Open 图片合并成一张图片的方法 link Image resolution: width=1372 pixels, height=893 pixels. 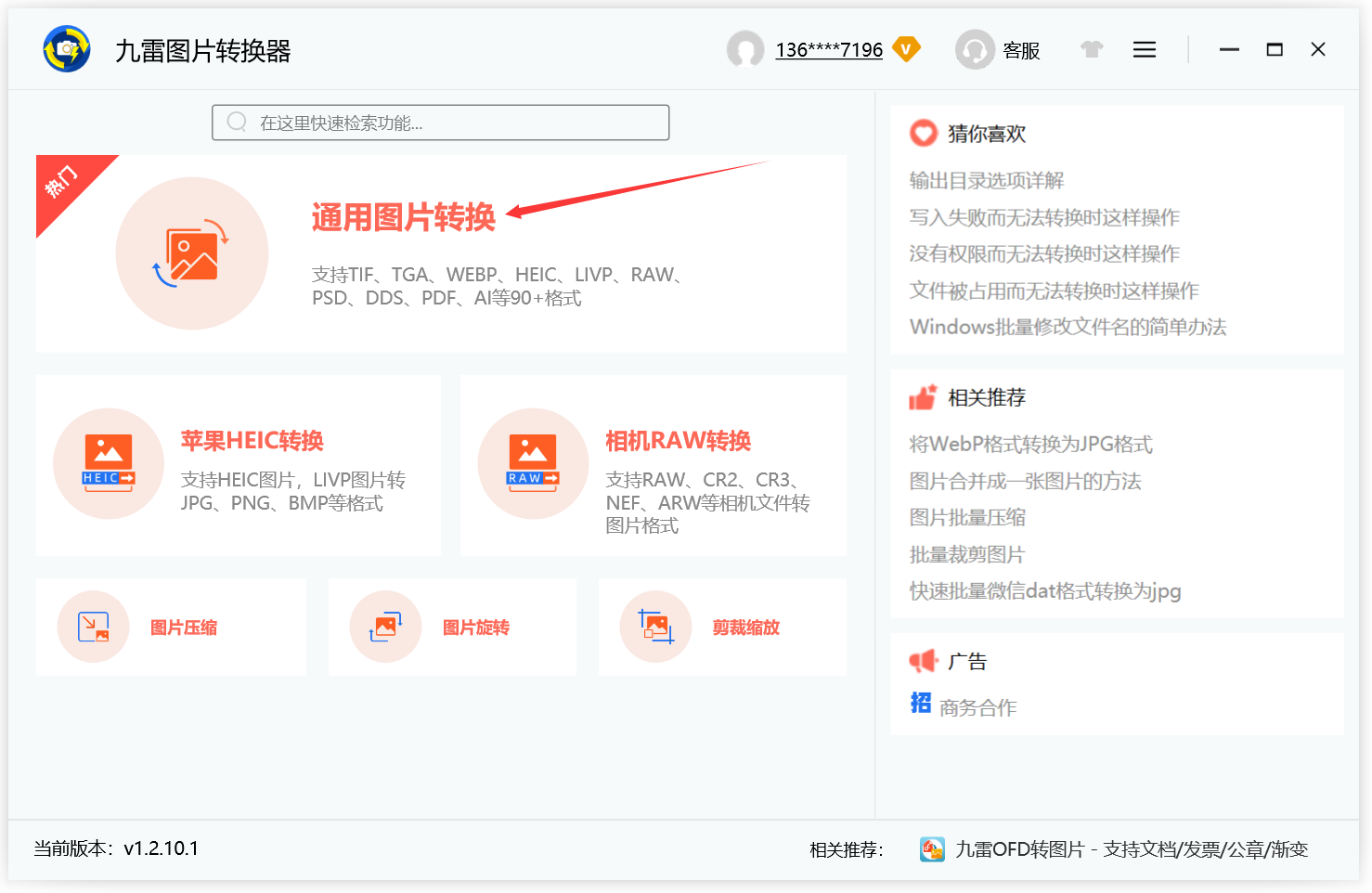[x=1026, y=481]
